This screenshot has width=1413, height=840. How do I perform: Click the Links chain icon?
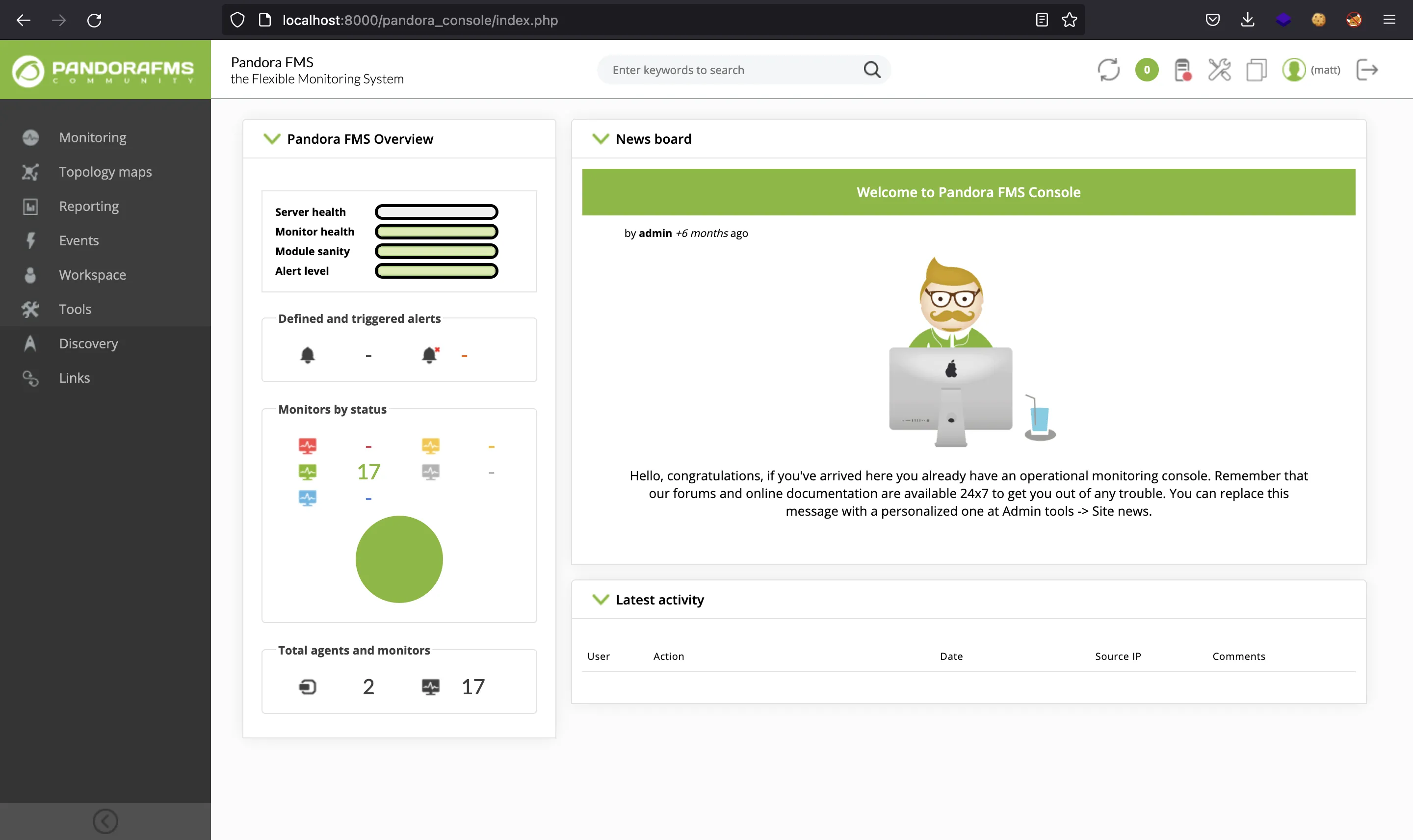click(x=30, y=378)
